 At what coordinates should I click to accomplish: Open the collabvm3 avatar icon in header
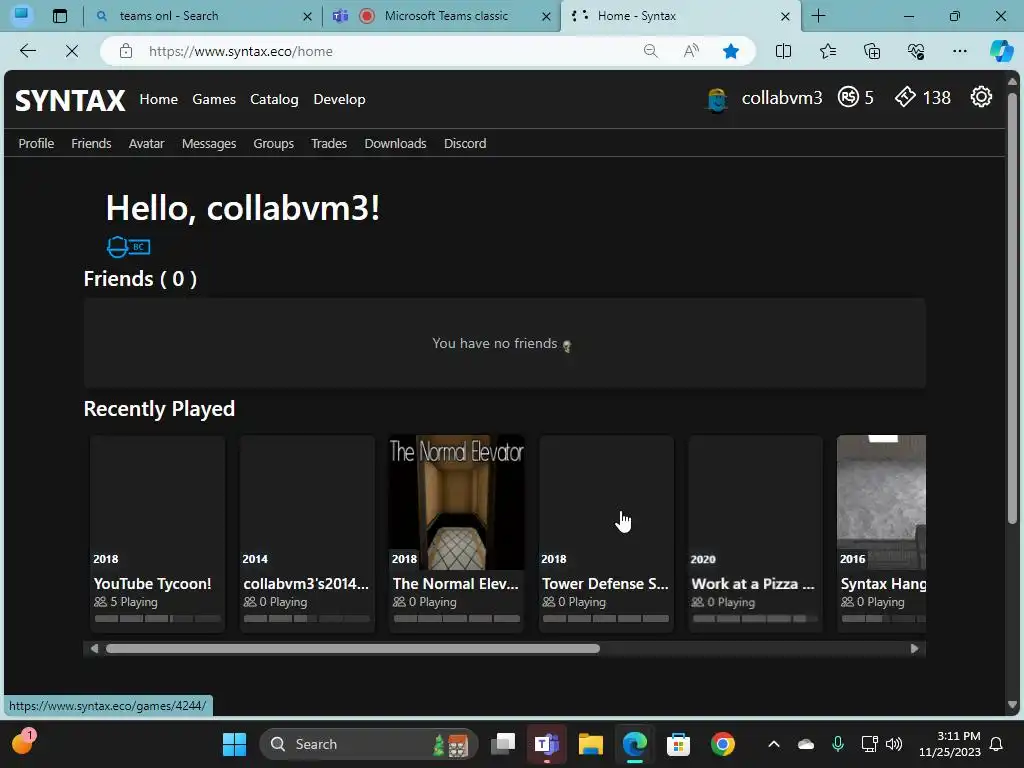point(717,99)
